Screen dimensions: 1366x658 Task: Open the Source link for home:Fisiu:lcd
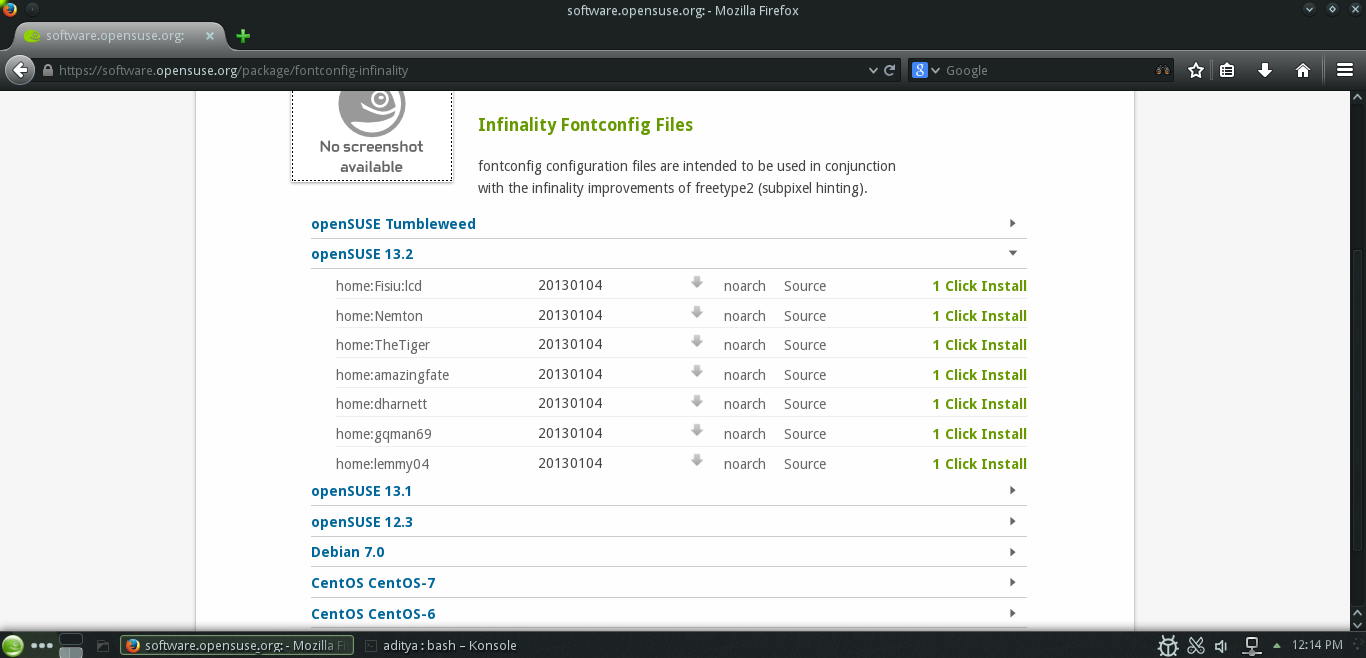point(805,286)
